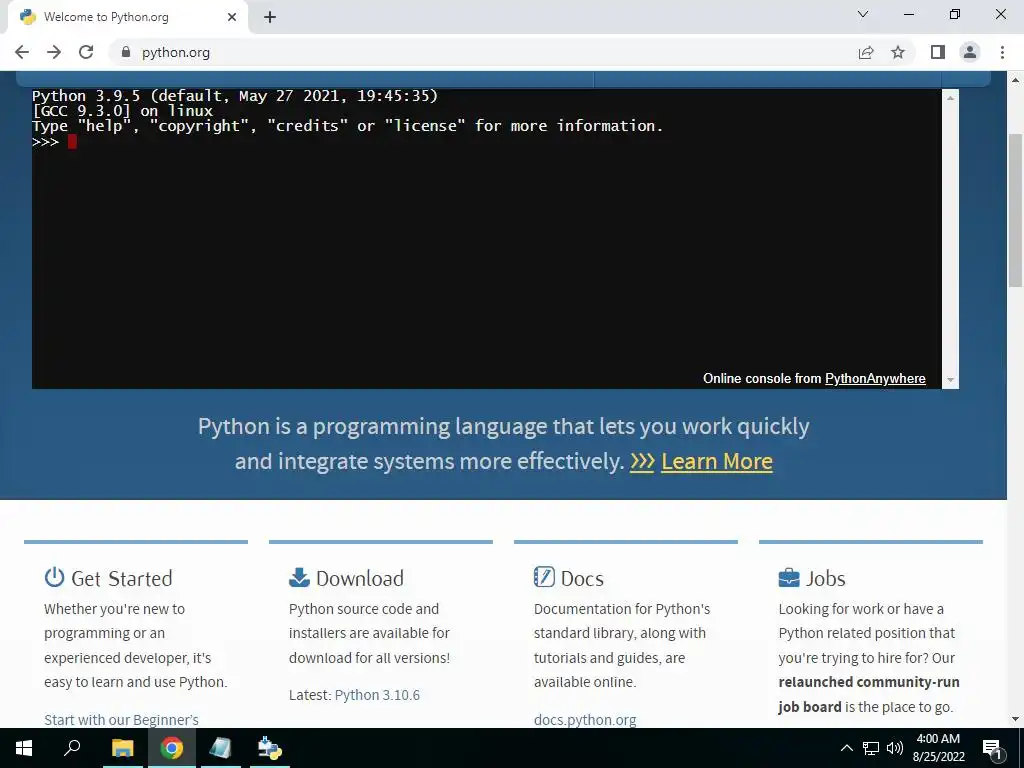Open the PythonAnywhere link
The height and width of the screenshot is (768, 1024).
[x=875, y=379]
